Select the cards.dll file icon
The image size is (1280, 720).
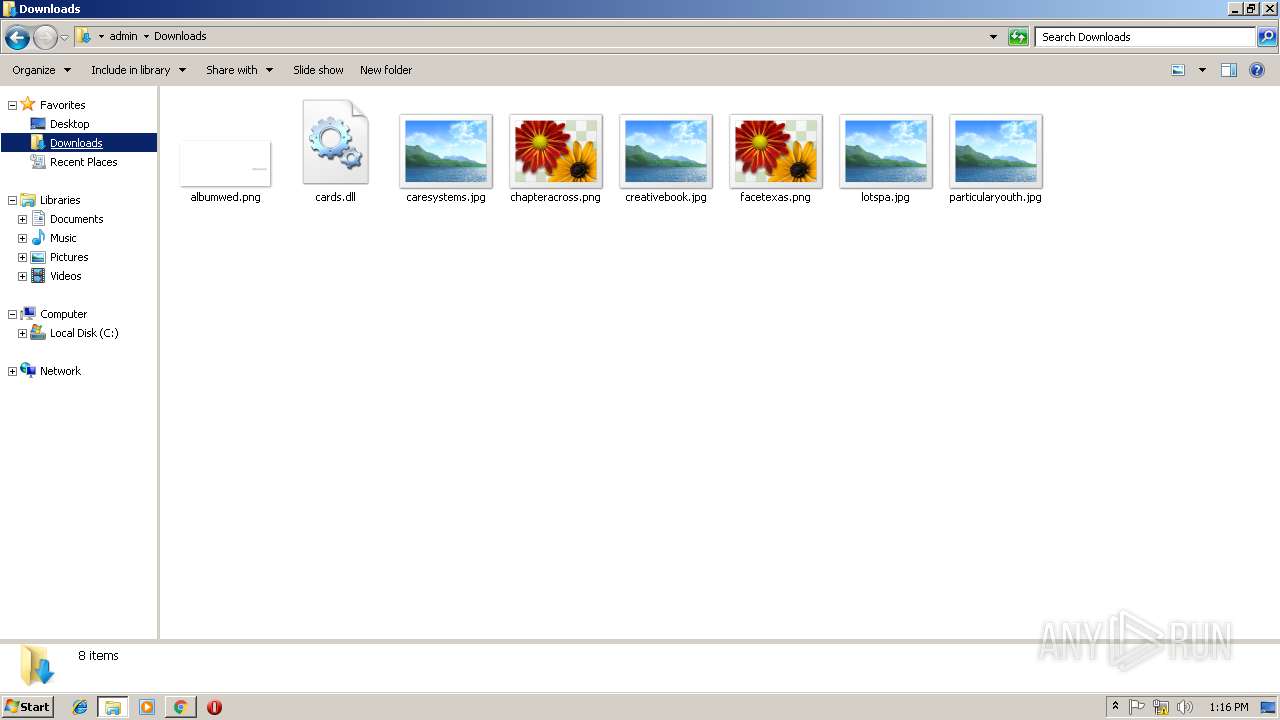(x=336, y=142)
